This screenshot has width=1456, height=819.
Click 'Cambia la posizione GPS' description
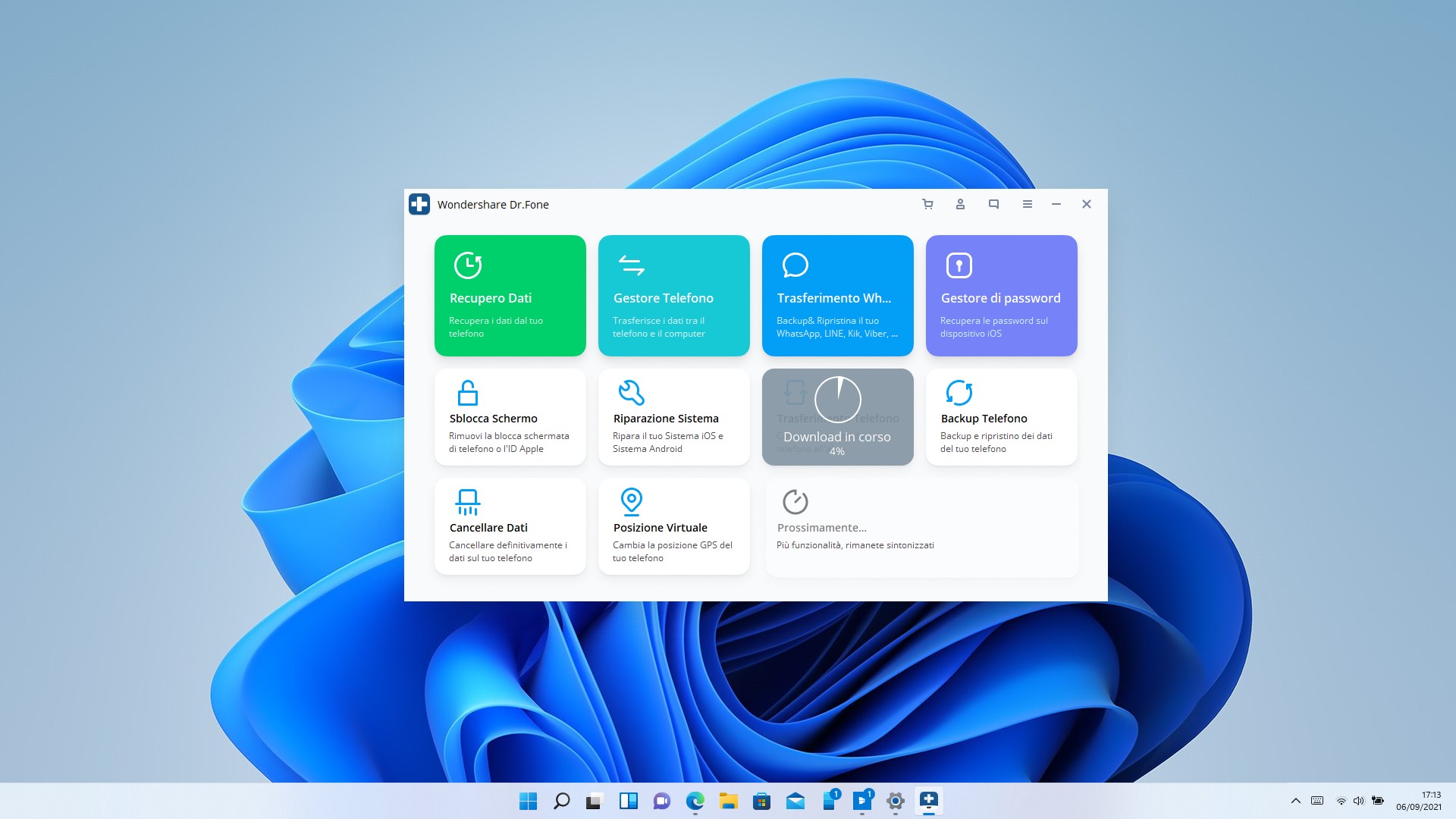click(x=672, y=551)
